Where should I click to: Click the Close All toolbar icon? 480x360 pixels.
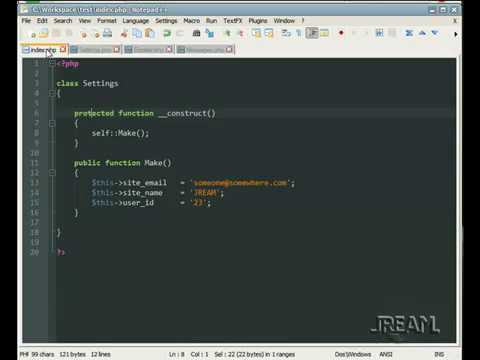(96, 33)
